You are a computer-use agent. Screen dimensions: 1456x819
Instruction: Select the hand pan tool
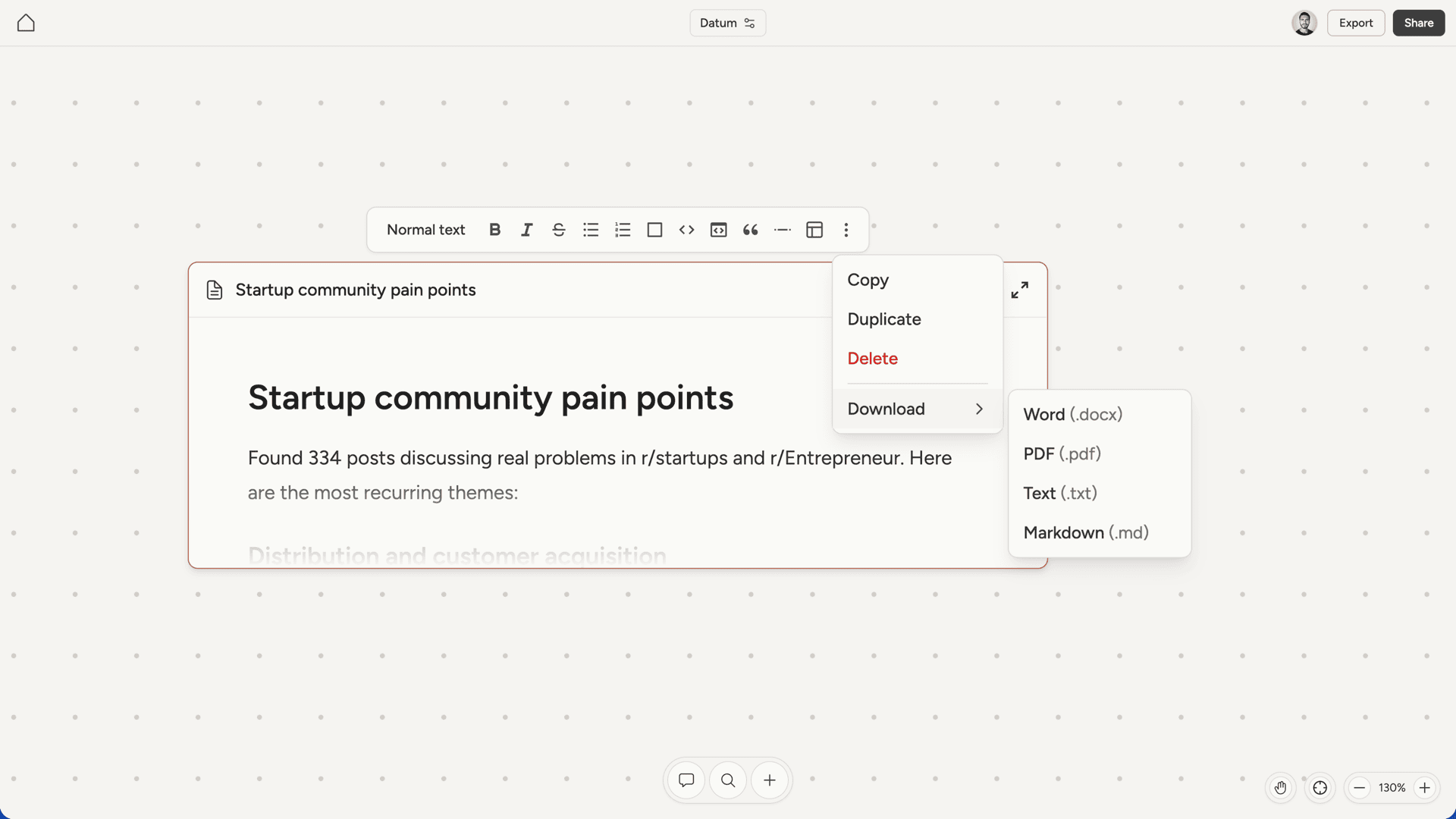[1280, 788]
